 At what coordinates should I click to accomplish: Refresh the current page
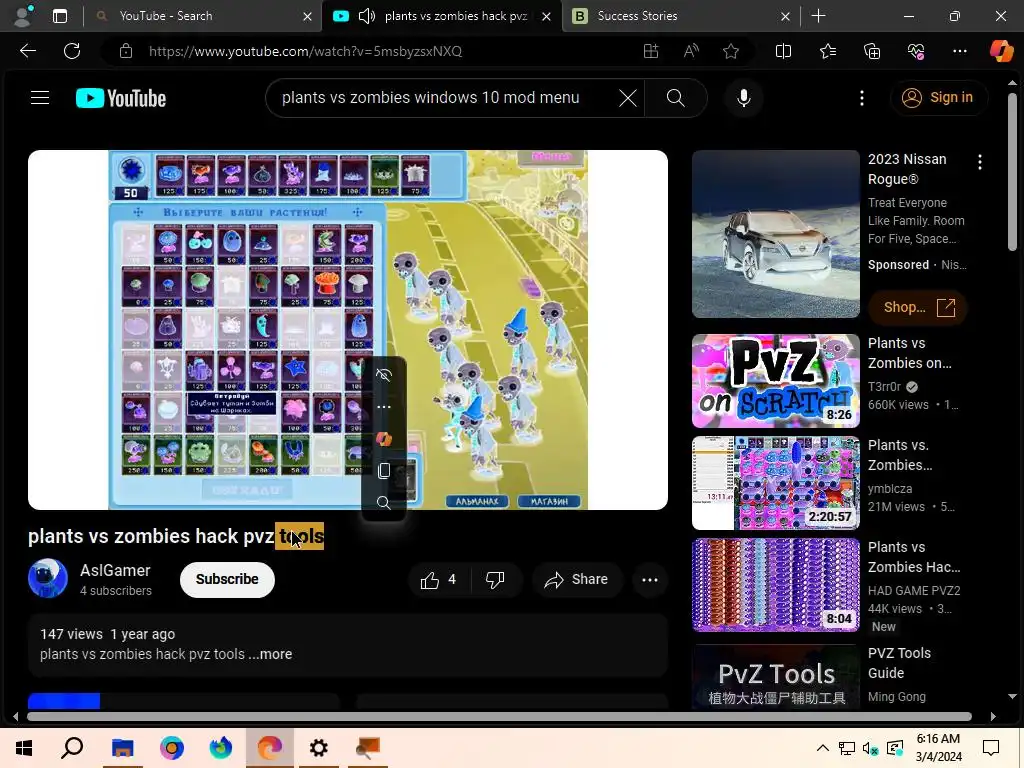point(72,51)
